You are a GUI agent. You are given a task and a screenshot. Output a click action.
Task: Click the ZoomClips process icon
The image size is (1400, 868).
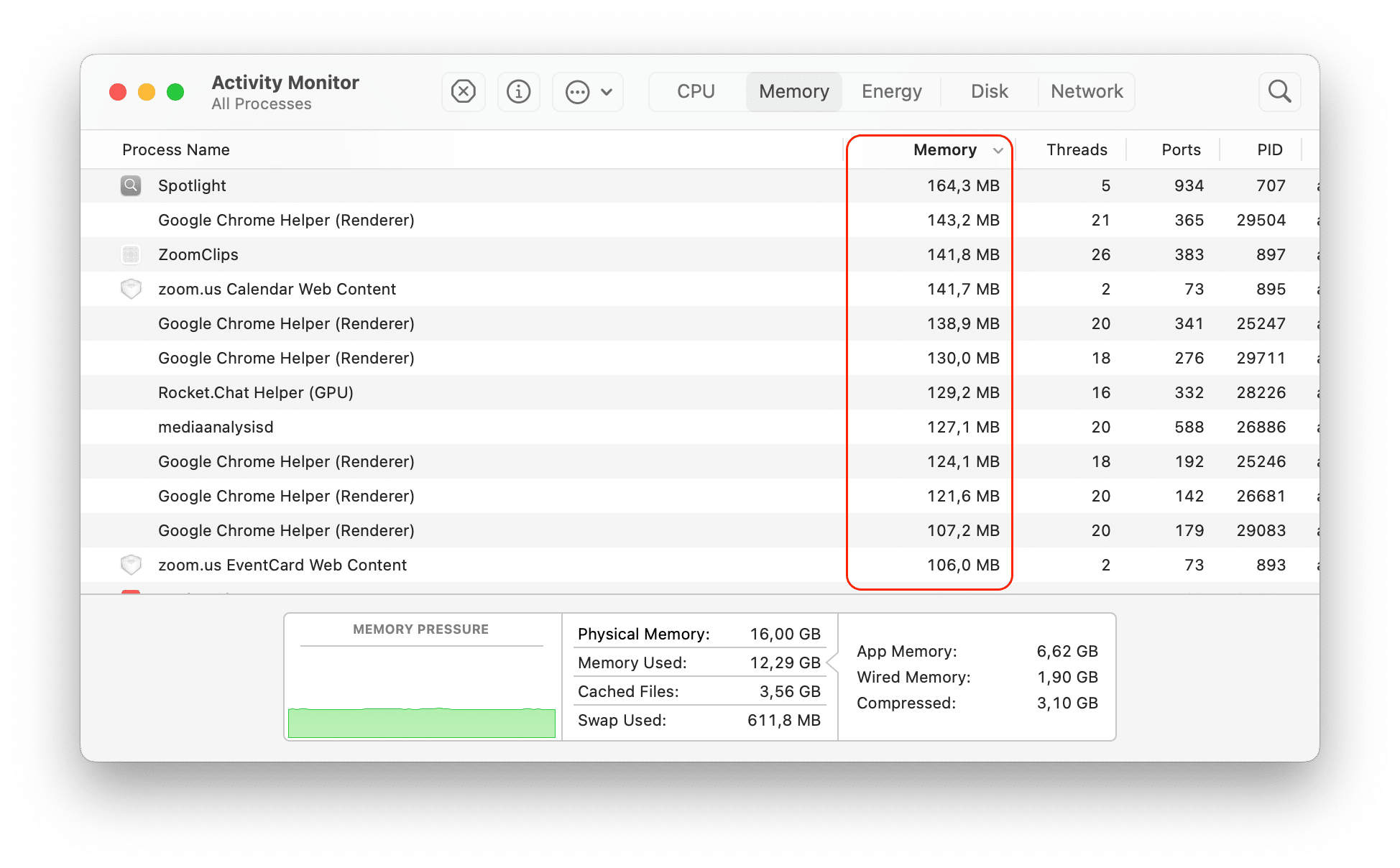point(131,254)
